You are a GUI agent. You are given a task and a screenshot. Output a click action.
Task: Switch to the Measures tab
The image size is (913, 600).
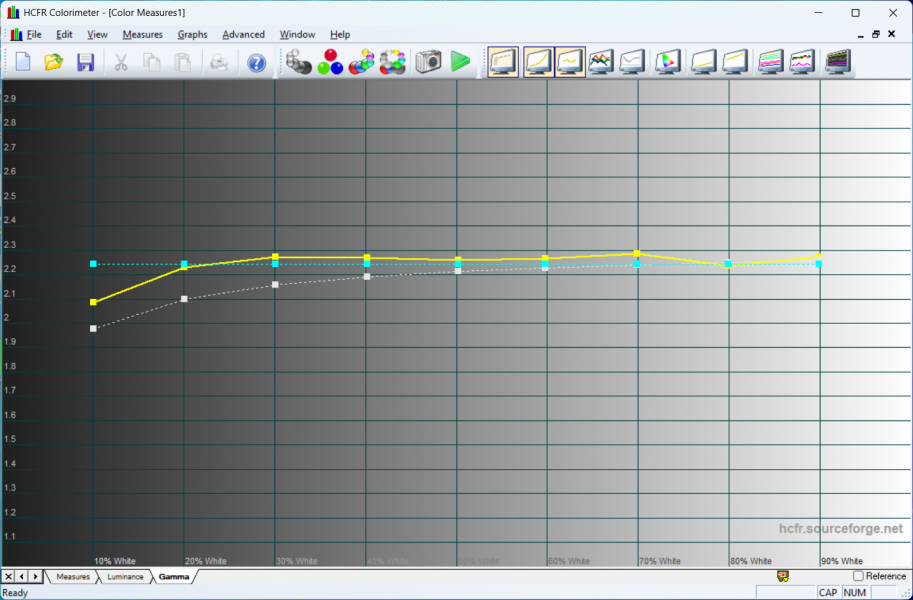pos(73,577)
